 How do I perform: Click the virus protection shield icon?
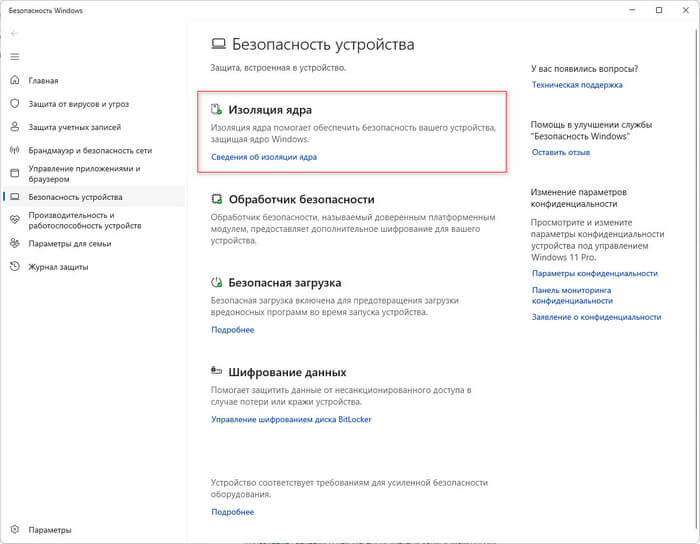(x=14, y=104)
